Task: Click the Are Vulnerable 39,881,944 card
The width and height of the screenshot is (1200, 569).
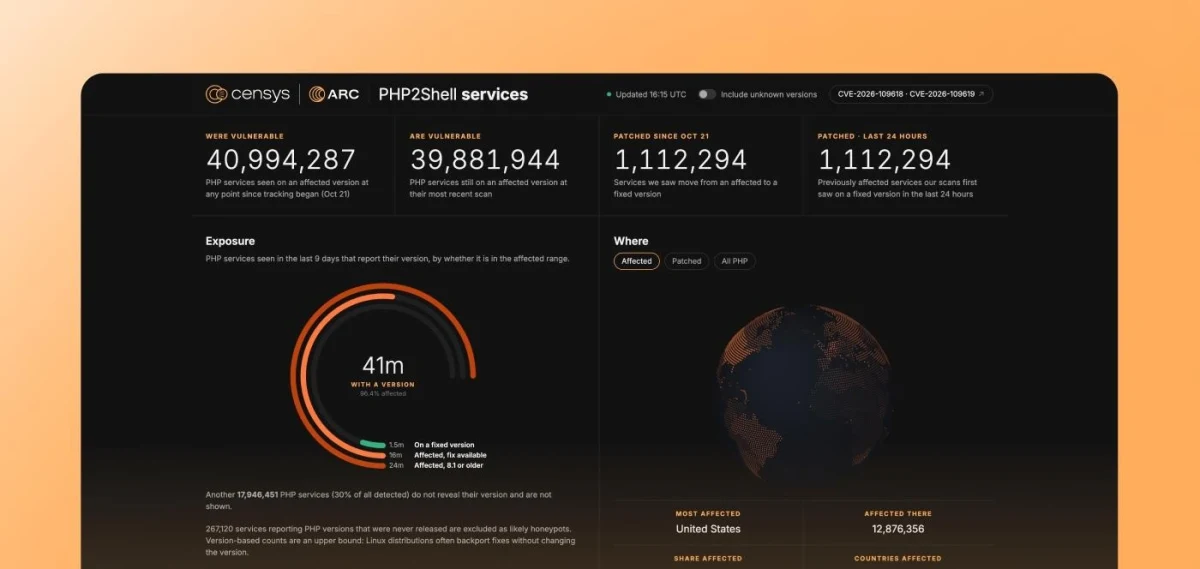Action: (498, 165)
